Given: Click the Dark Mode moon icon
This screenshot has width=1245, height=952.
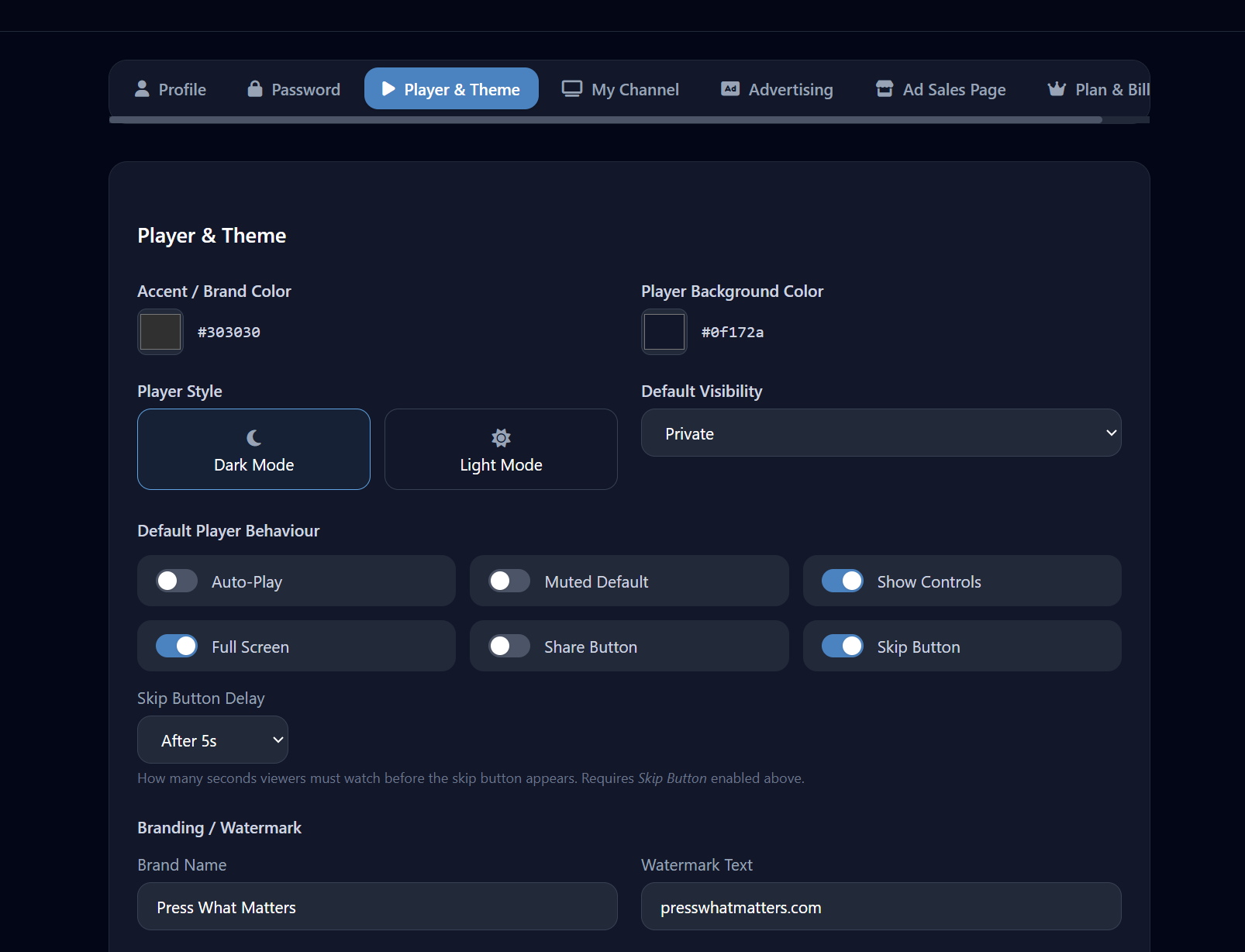Looking at the screenshot, I should coord(253,437).
